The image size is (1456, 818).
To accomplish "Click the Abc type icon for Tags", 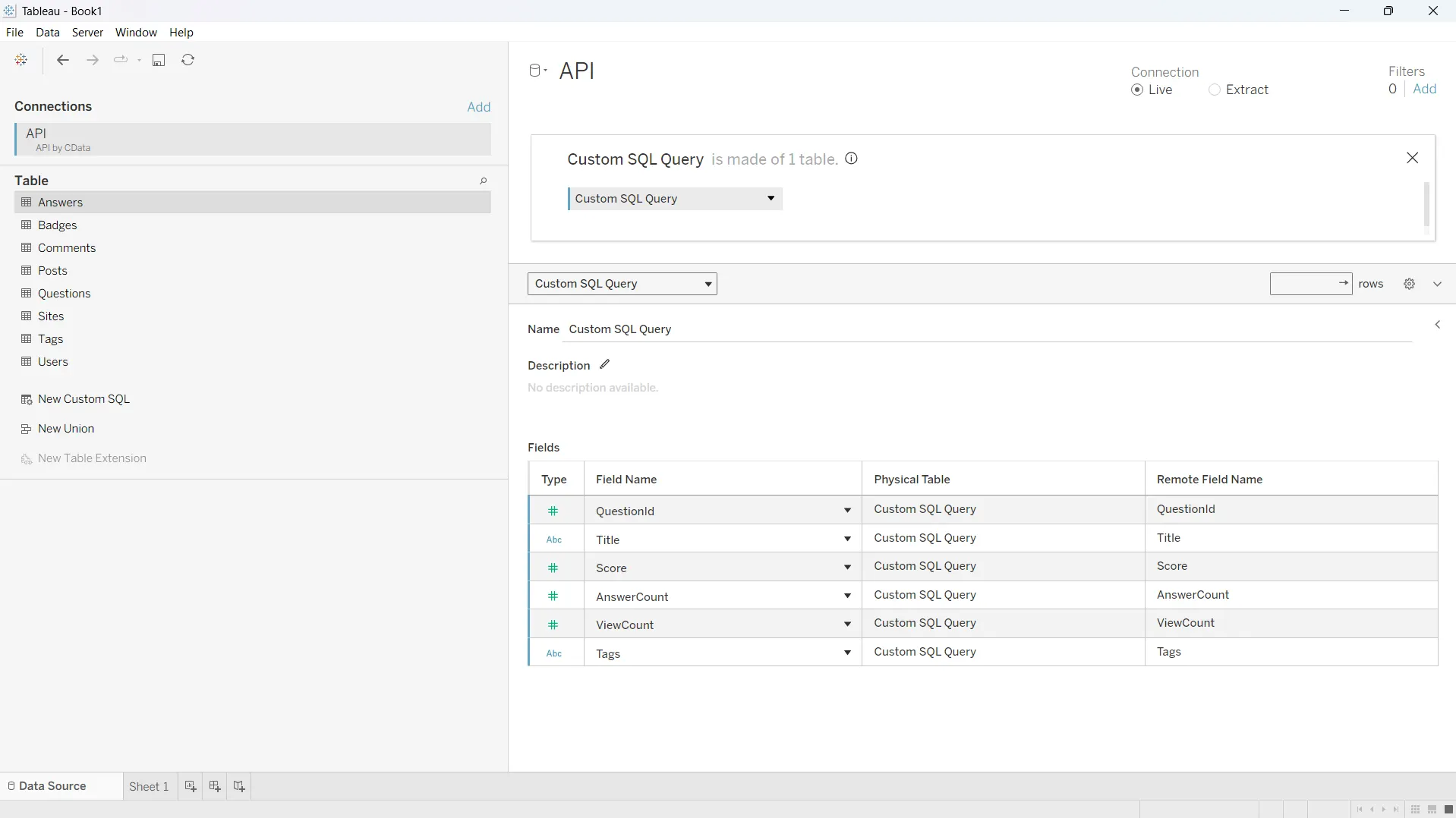I will pos(554,653).
